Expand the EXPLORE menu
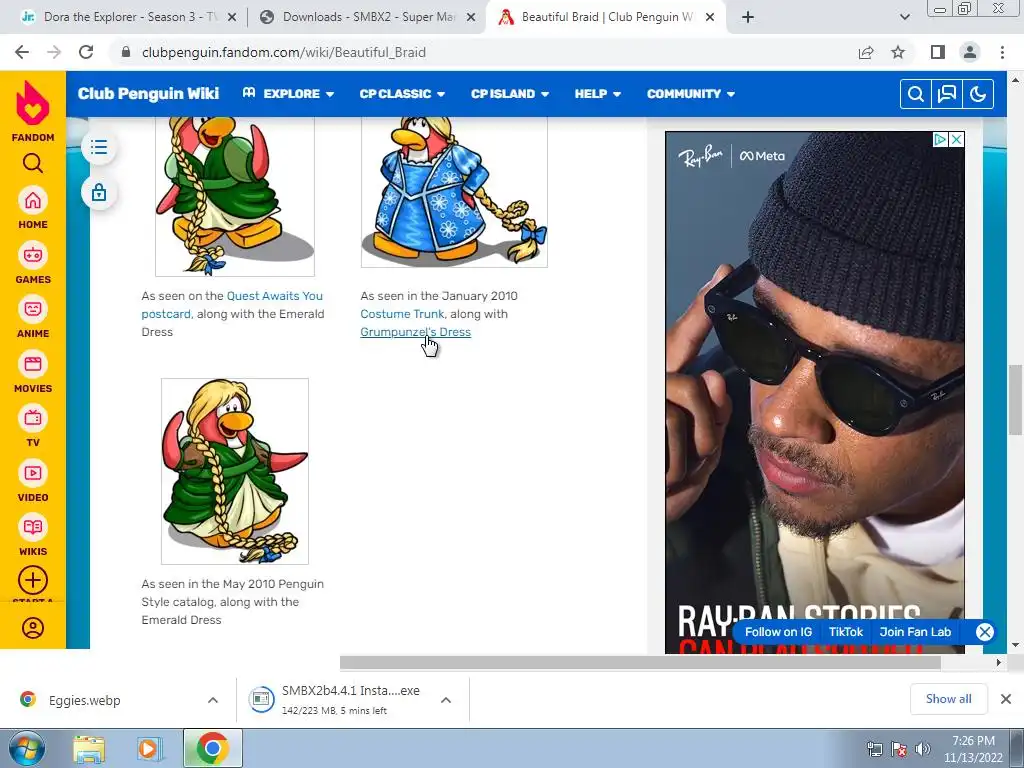This screenshot has width=1024, height=768. click(x=288, y=94)
